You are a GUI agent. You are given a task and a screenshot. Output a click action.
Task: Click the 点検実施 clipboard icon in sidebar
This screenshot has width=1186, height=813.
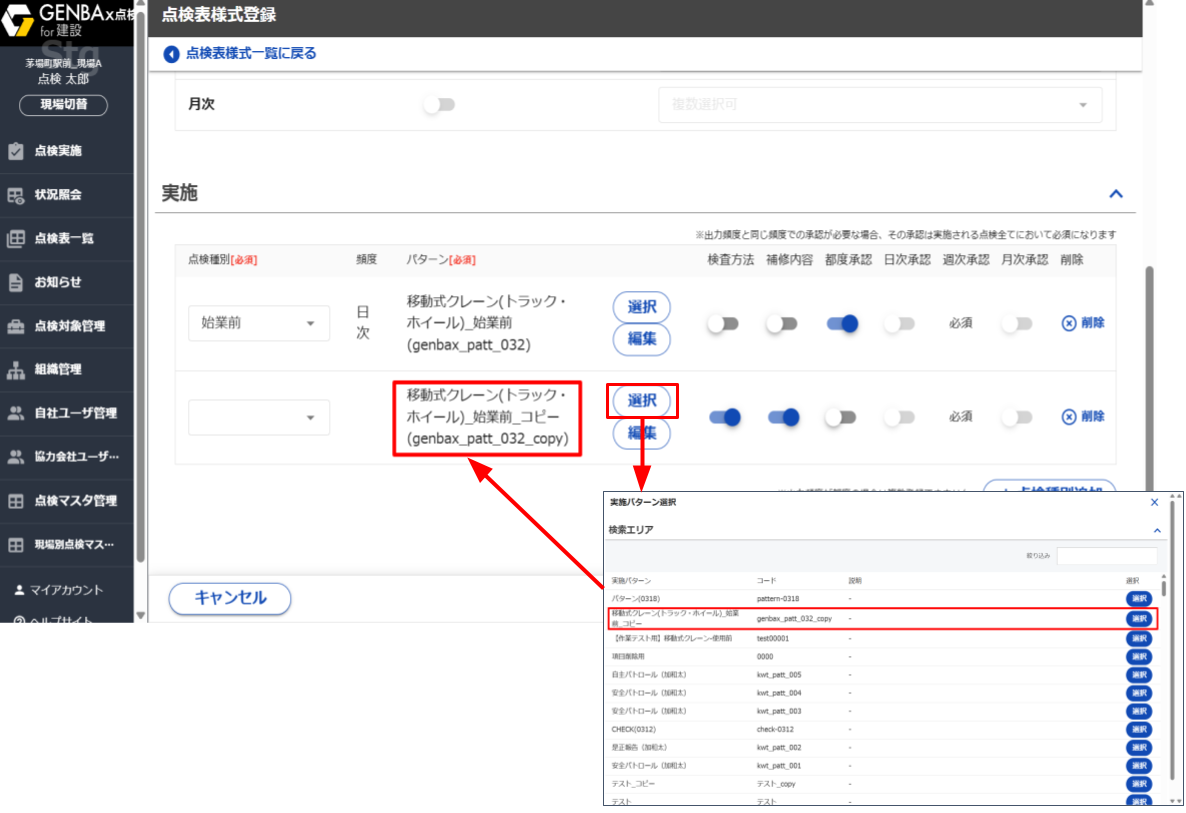pos(16,151)
